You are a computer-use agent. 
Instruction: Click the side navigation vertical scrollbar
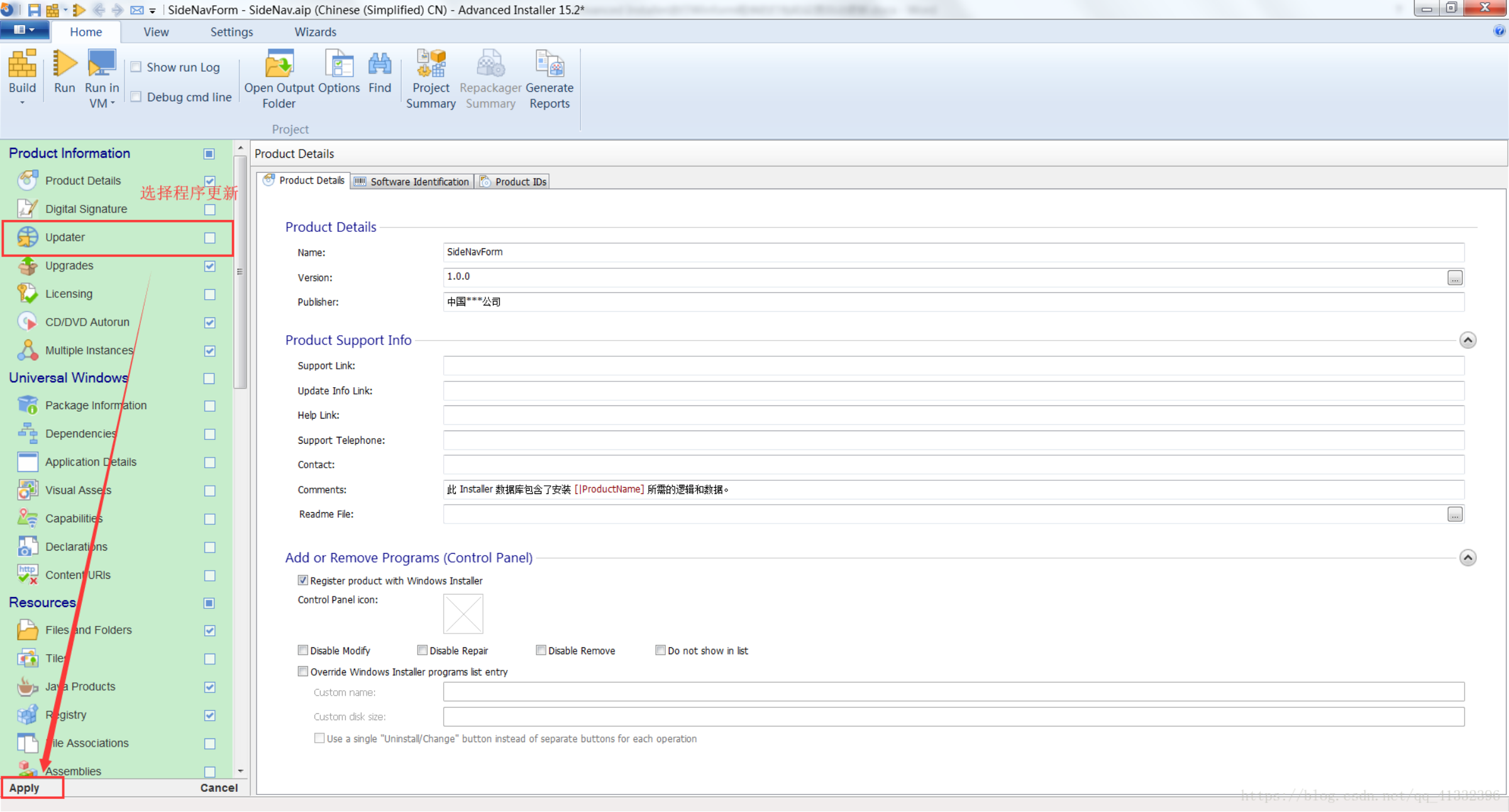click(x=240, y=270)
